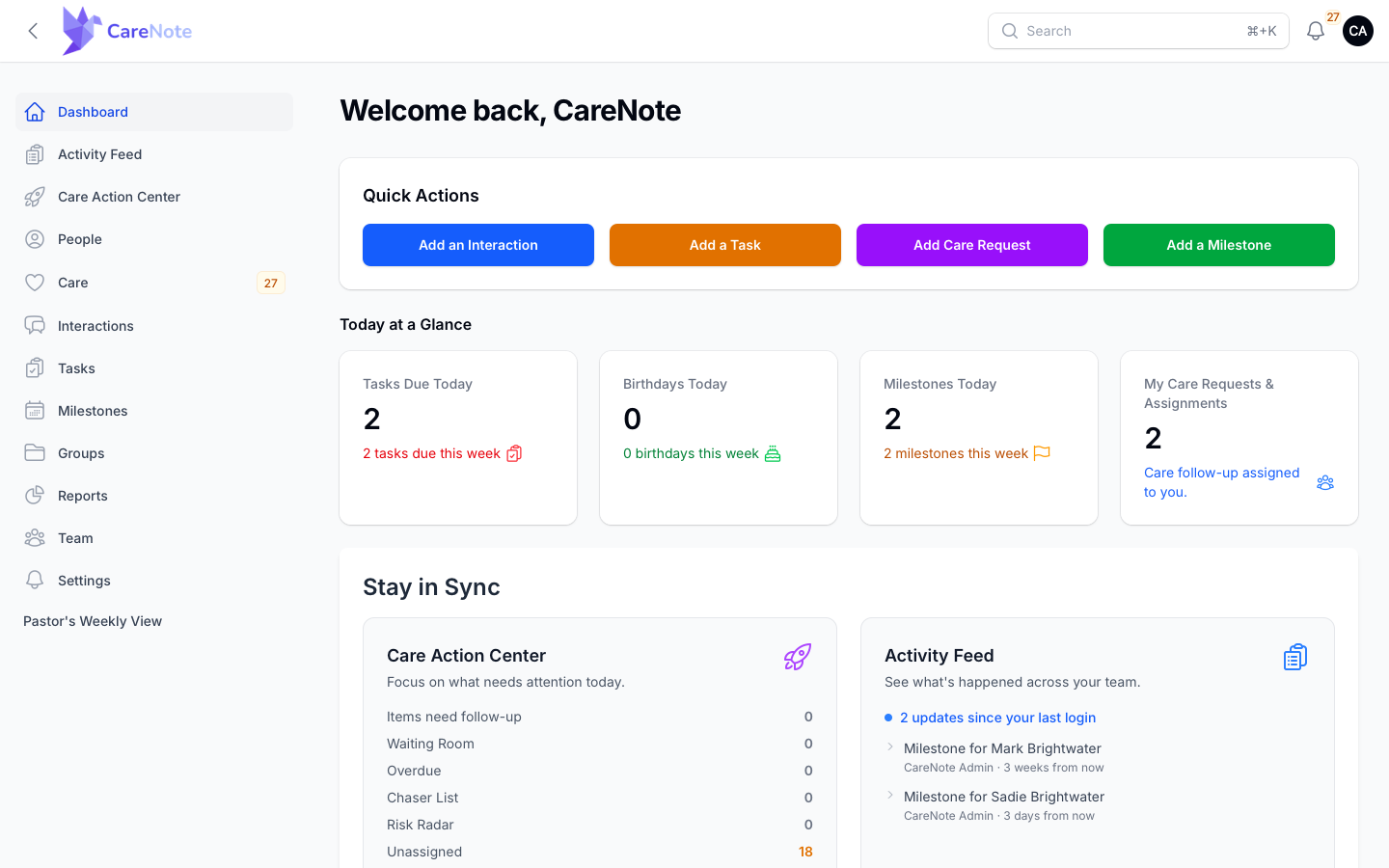Click the Dashboard home icon
Image resolution: width=1389 pixels, height=868 pixels.
point(35,112)
